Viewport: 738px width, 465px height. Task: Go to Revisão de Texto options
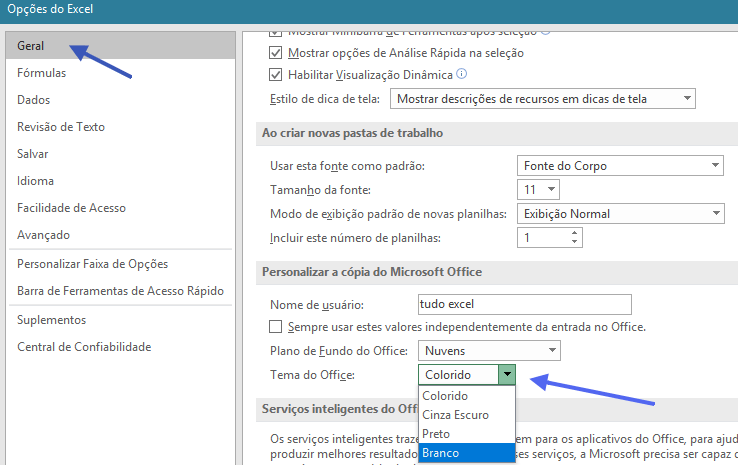click(x=120, y=127)
